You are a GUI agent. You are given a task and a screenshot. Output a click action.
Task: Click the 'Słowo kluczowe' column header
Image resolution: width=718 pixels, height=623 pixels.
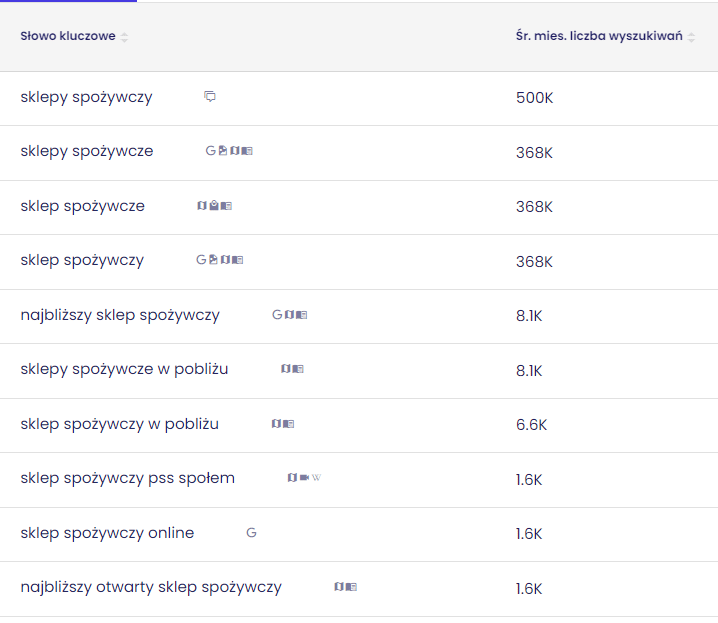(x=67, y=37)
